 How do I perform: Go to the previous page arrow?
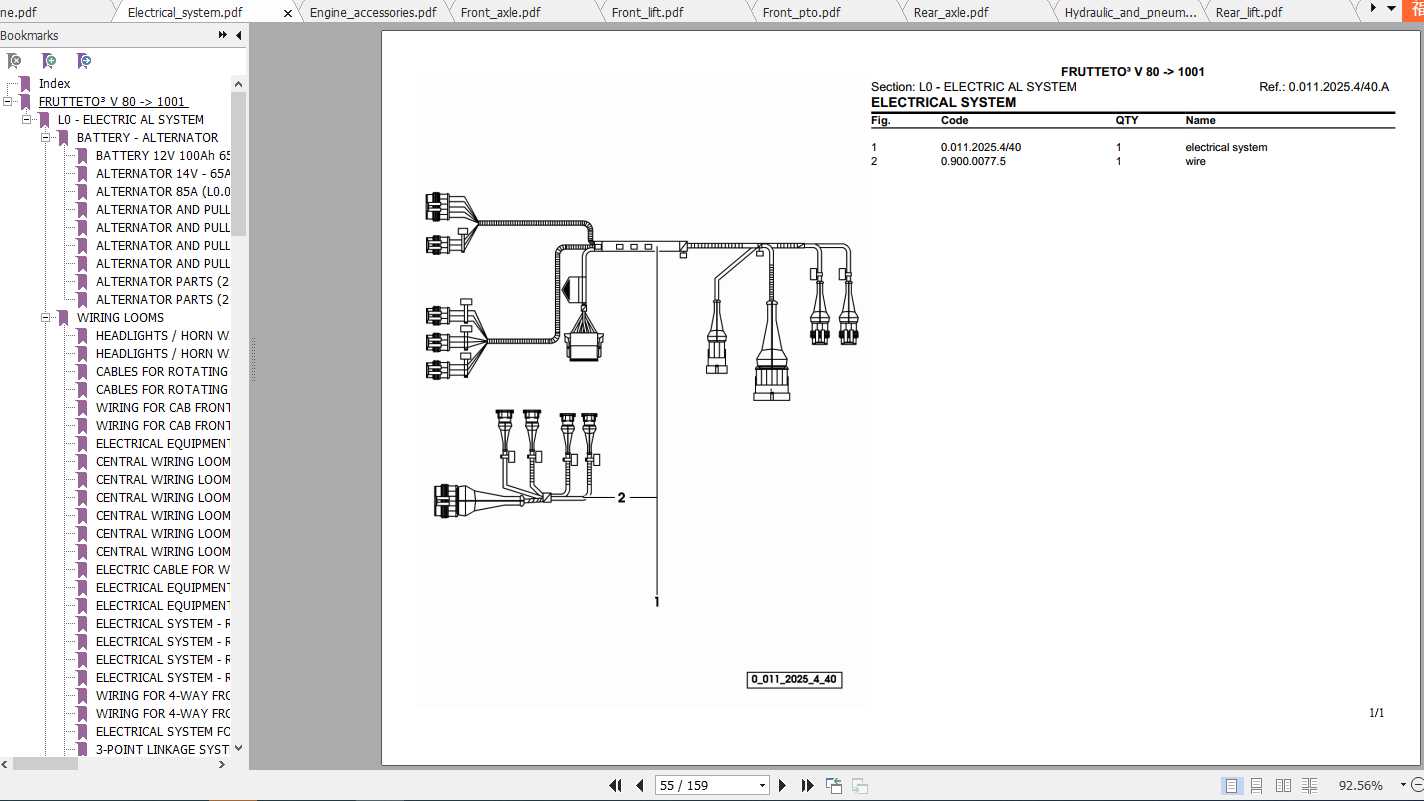point(639,785)
